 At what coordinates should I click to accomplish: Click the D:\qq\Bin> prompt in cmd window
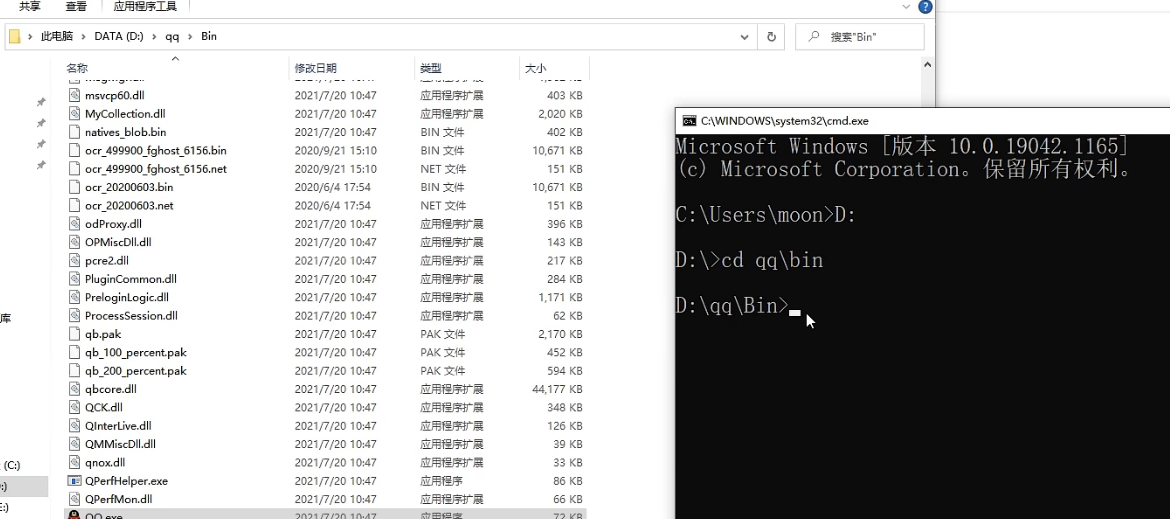click(732, 306)
